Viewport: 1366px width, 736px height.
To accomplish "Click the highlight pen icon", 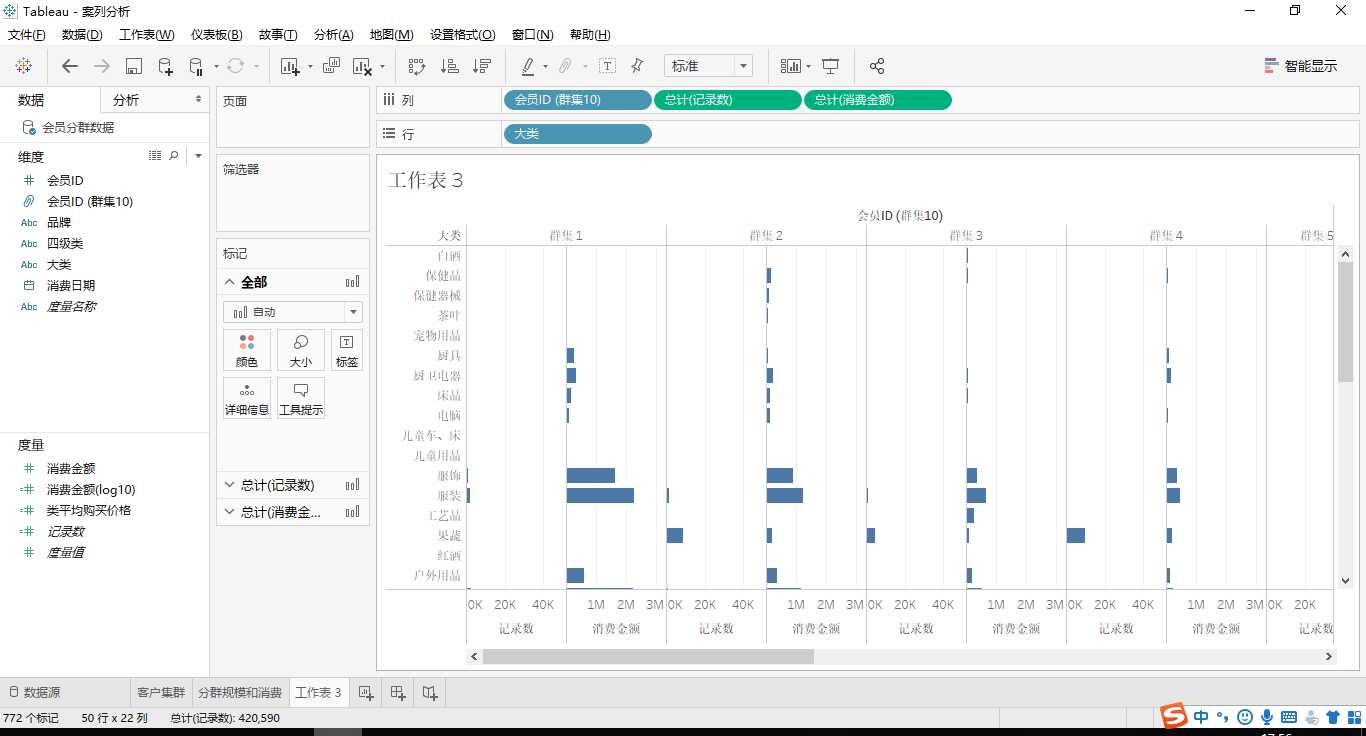I will click(528, 66).
